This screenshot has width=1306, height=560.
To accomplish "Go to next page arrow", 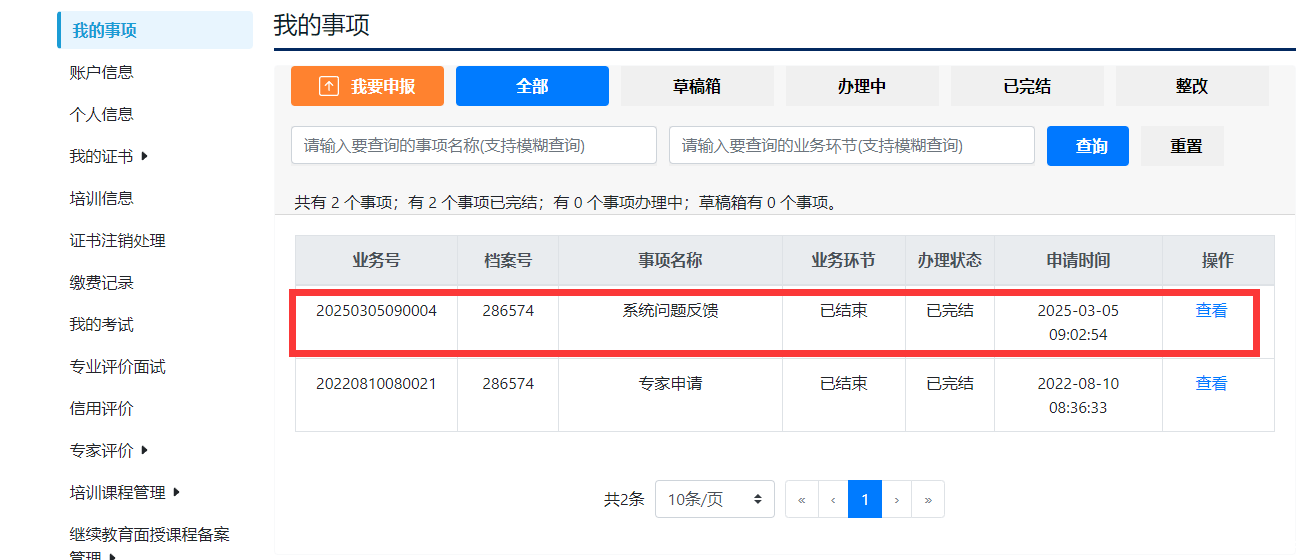I will point(897,499).
